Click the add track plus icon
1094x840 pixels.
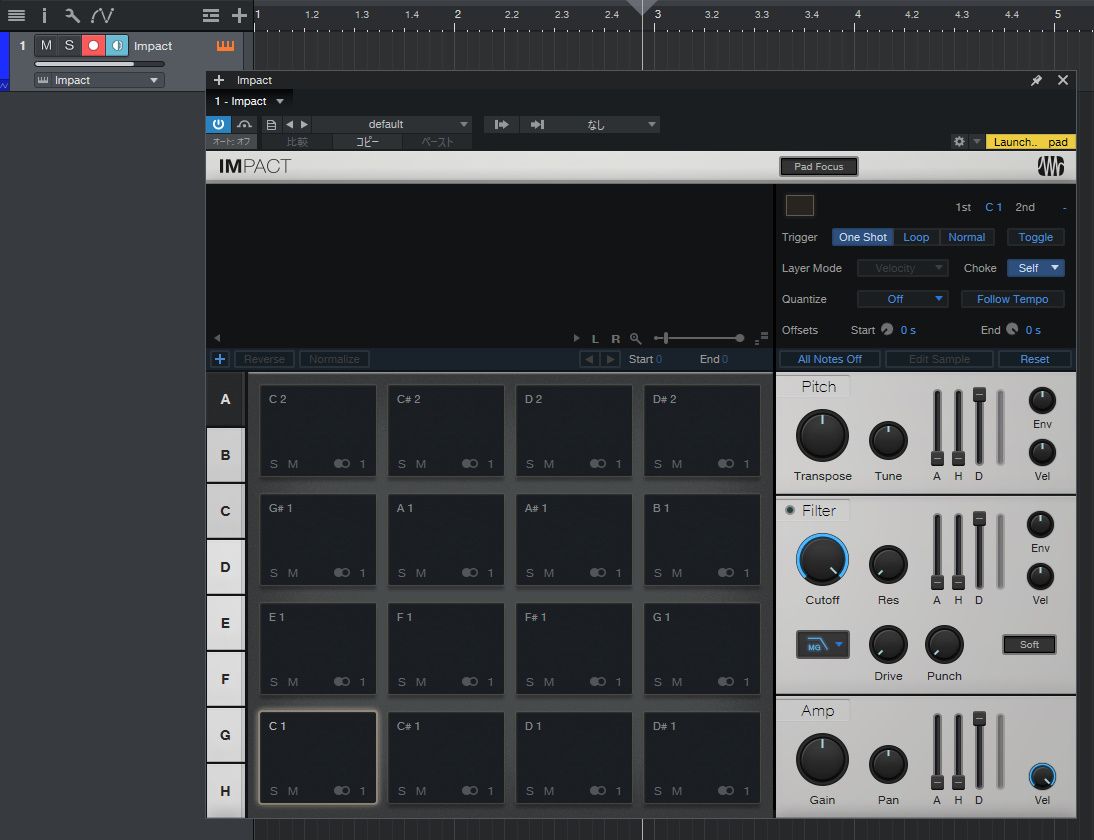(x=239, y=15)
